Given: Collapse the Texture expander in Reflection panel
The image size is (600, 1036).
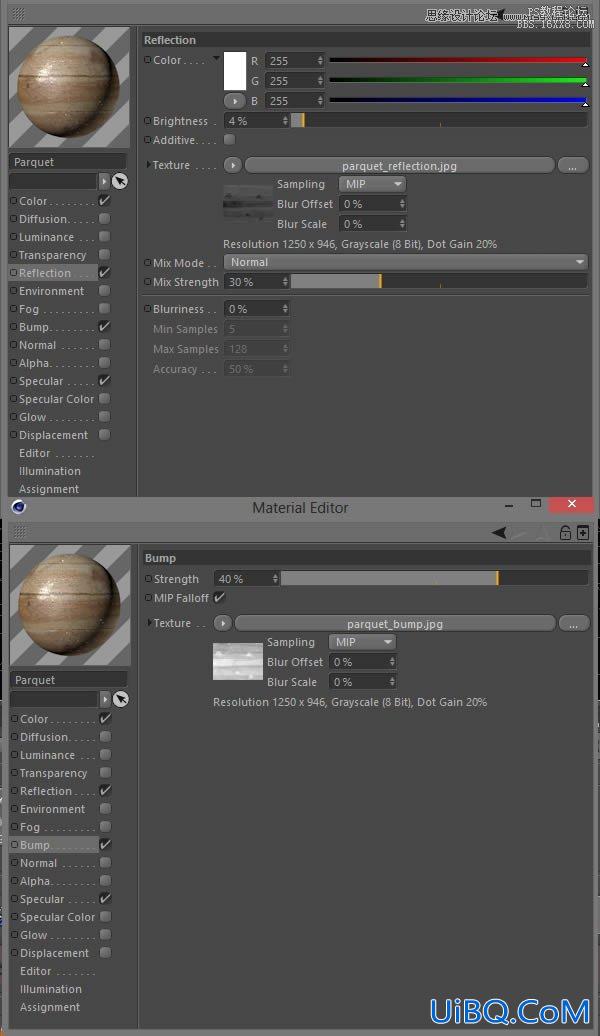Looking at the screenshot, I should click(x=147, y=165).
